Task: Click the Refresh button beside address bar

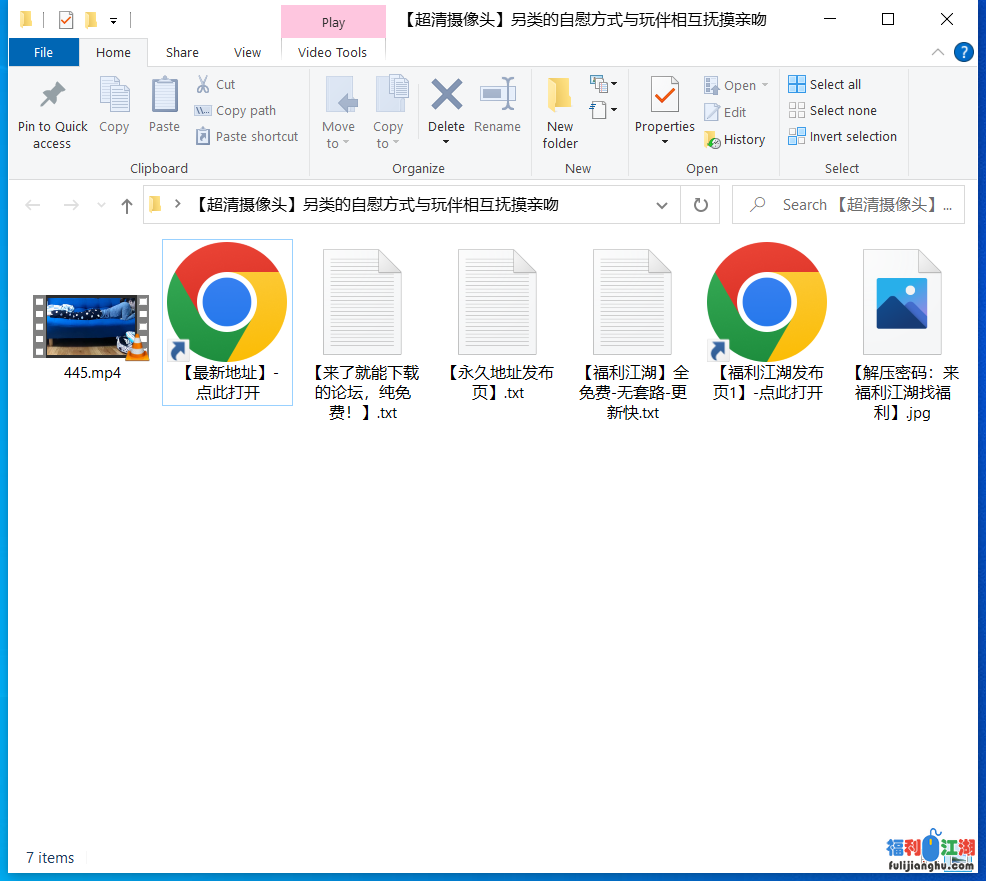Action: 701,205
